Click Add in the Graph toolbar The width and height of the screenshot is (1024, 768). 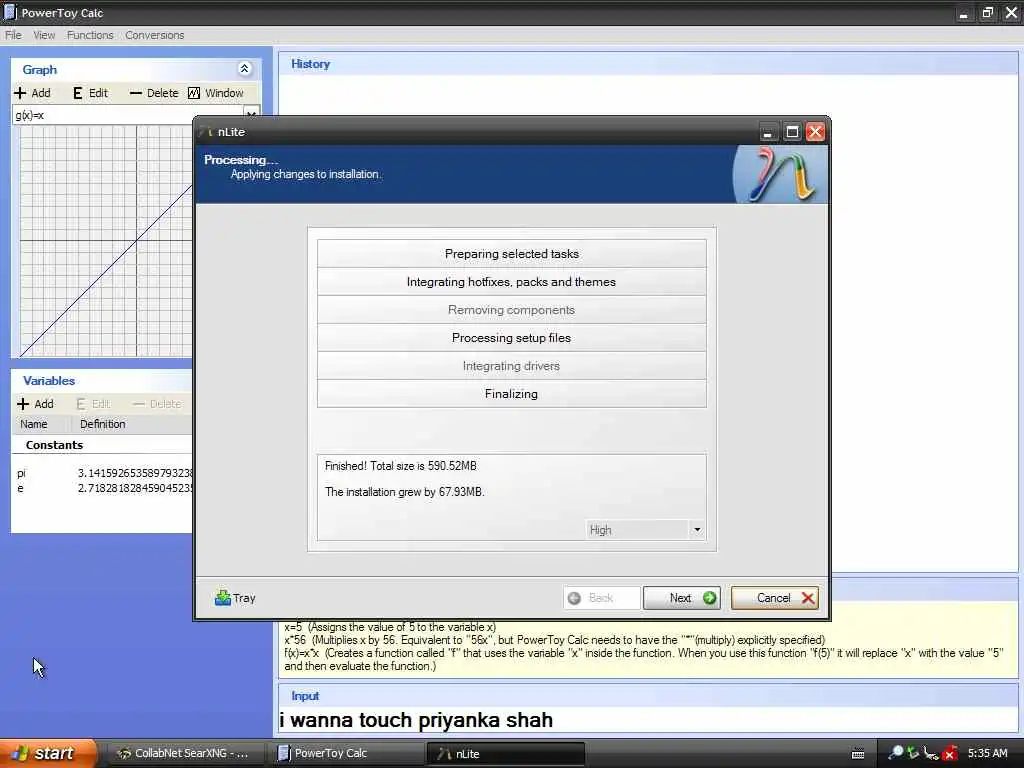click(33, 93)
